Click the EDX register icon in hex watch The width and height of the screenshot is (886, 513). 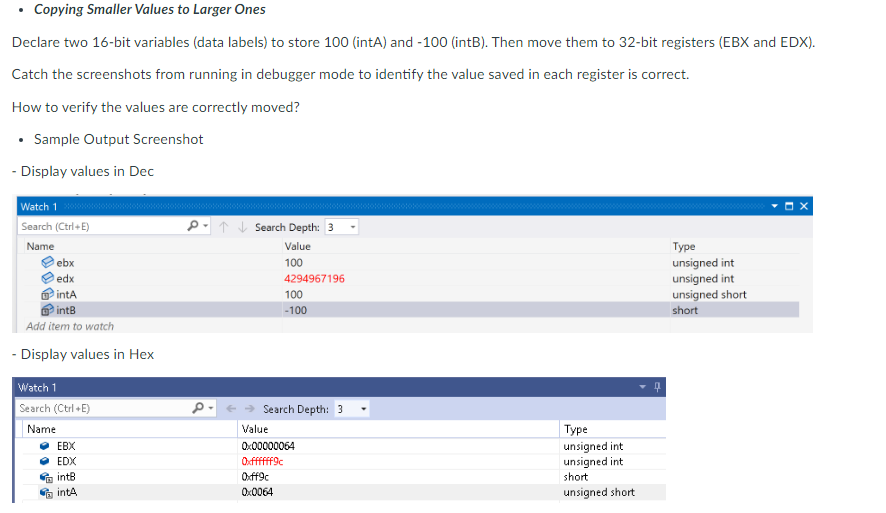45,461
